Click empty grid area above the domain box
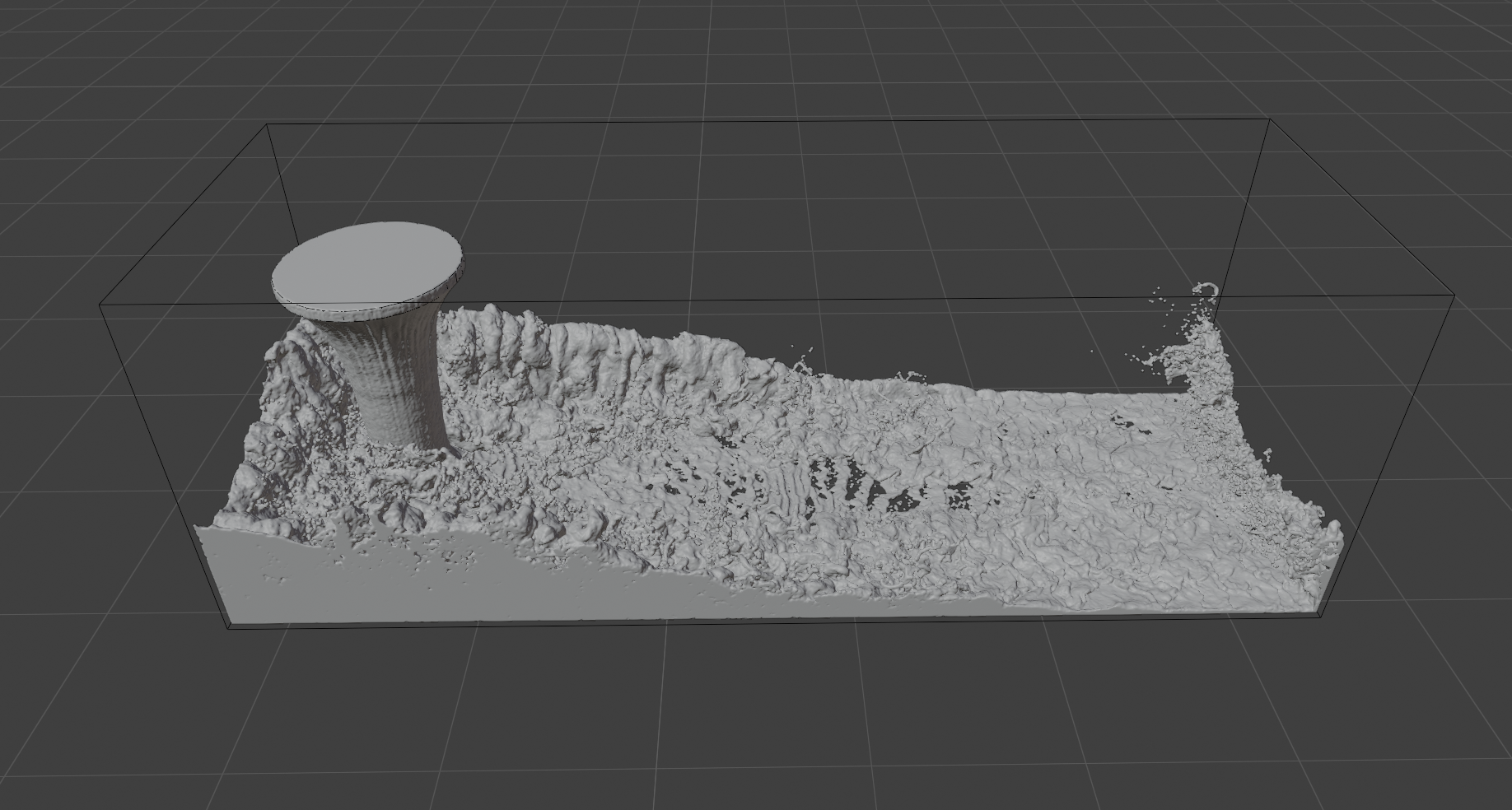The height and width of the screenshot is (810, 1512). point(741,66)
